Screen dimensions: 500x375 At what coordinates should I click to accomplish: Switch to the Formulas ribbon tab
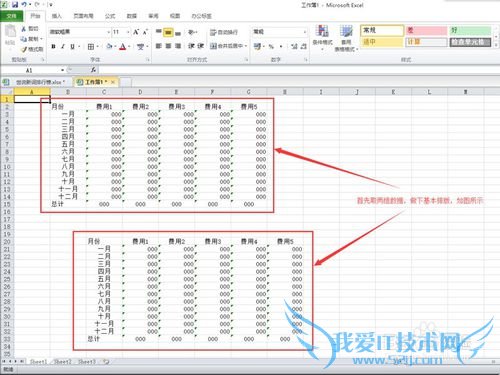point(110,16)
